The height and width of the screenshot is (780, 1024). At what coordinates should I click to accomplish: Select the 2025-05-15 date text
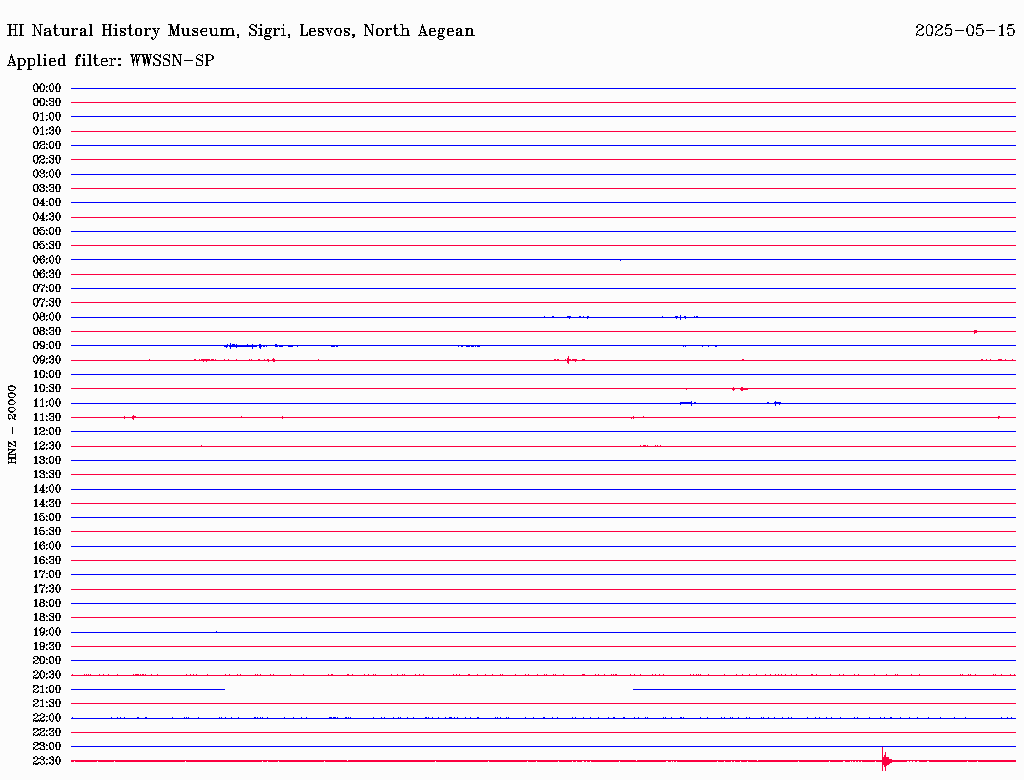(x=965, y=30)
